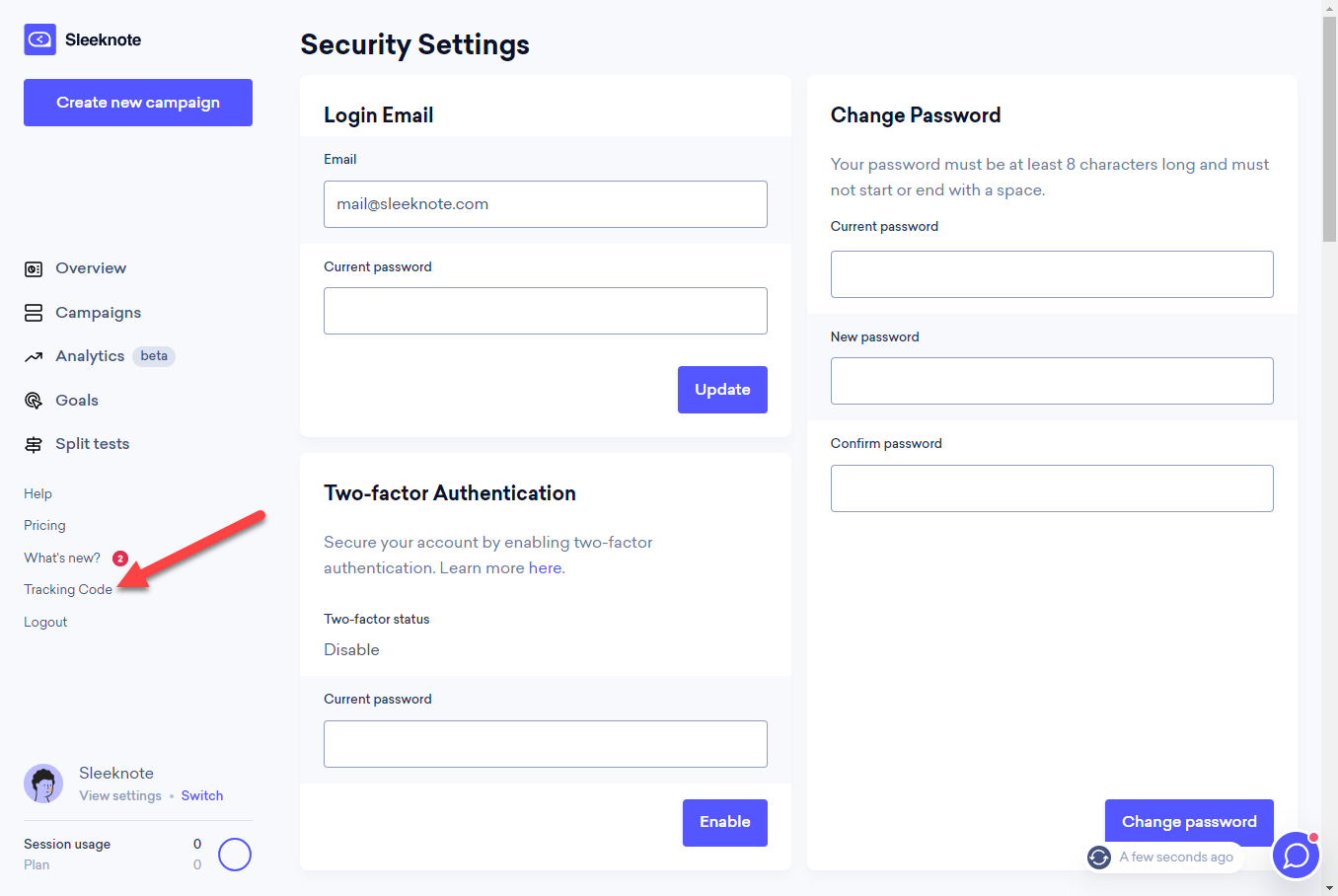Click the sync icon next to 'A few seconds ago'
Image resolution: width=1338 pixels, height=896 pixels.
click(1098, 858)
